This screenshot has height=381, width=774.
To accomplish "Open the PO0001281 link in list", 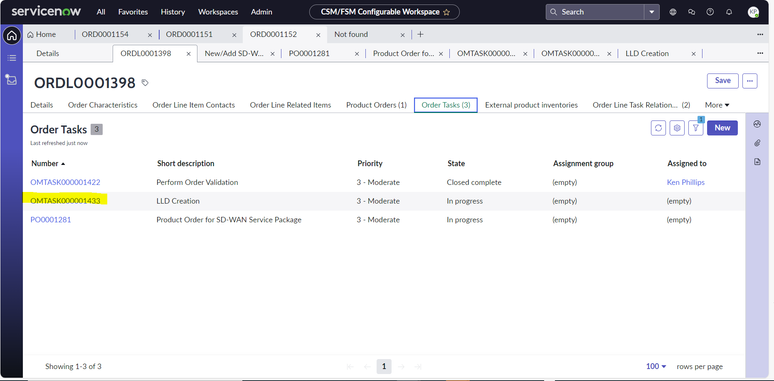I will click(x=51, y=220).
